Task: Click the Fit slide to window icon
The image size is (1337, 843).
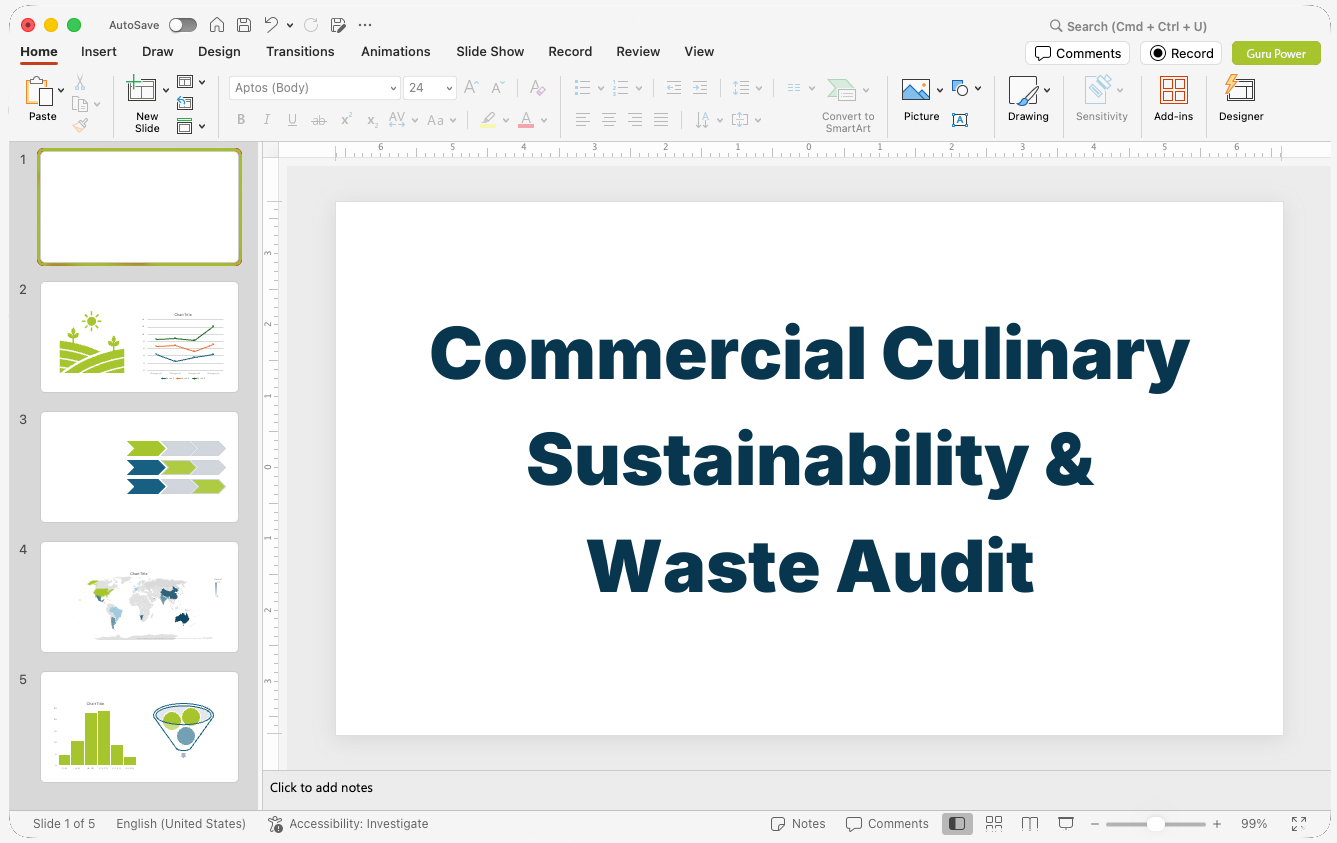Action: [1298, 824]
